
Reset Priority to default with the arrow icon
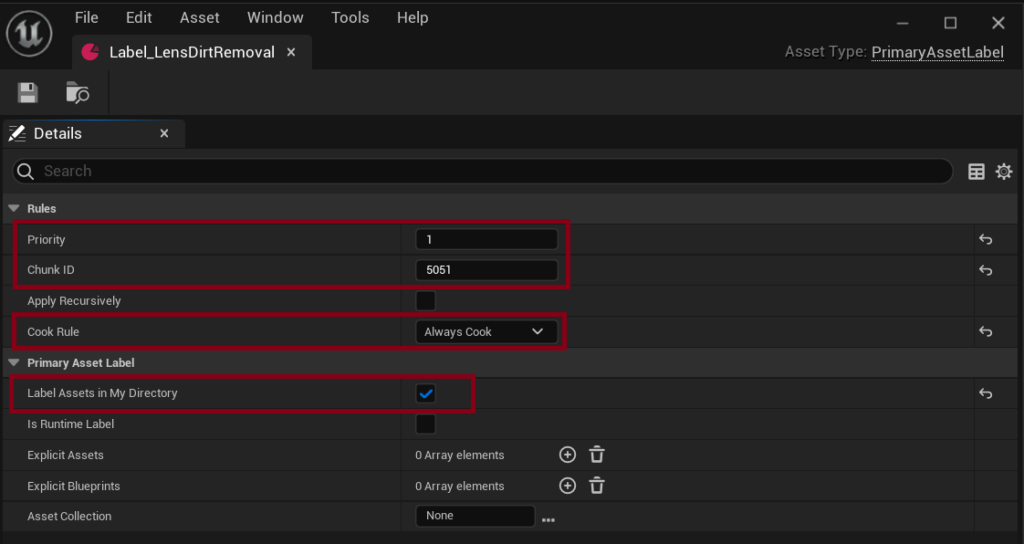point(985,240)
